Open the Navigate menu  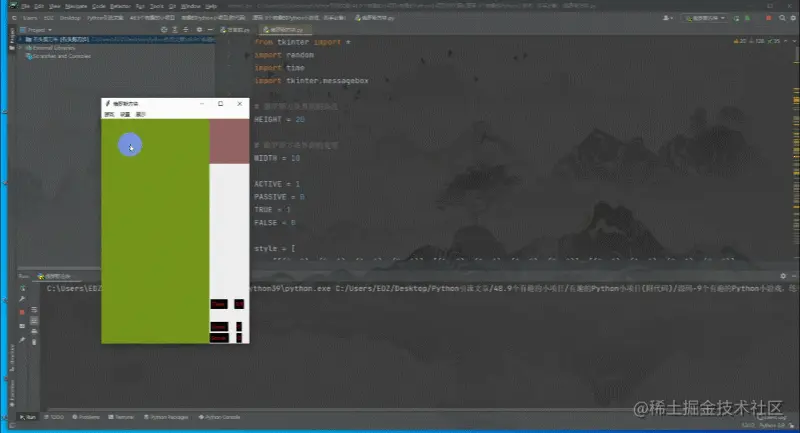point(76,6)
